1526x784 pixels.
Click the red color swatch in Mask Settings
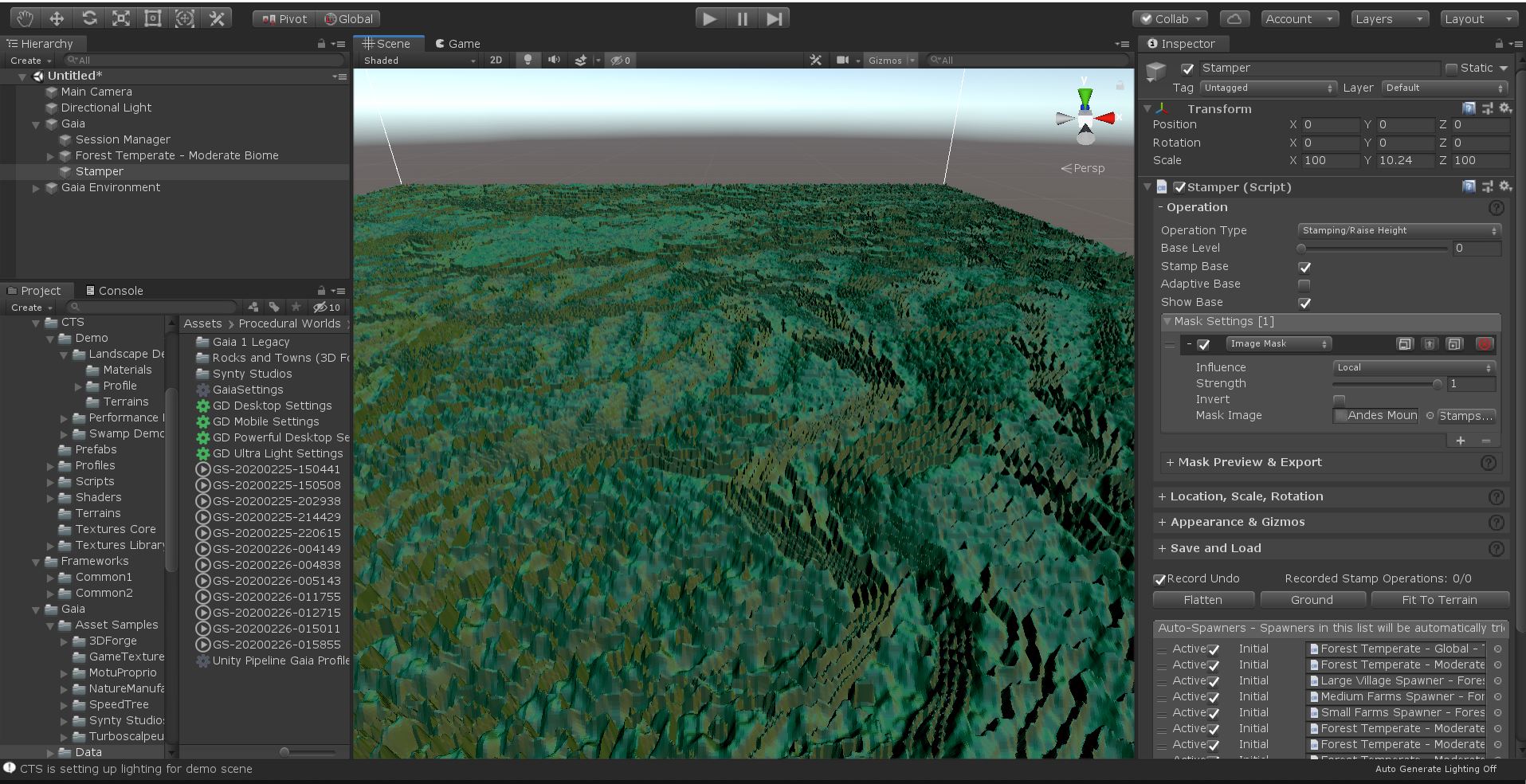click(1484, 343)
